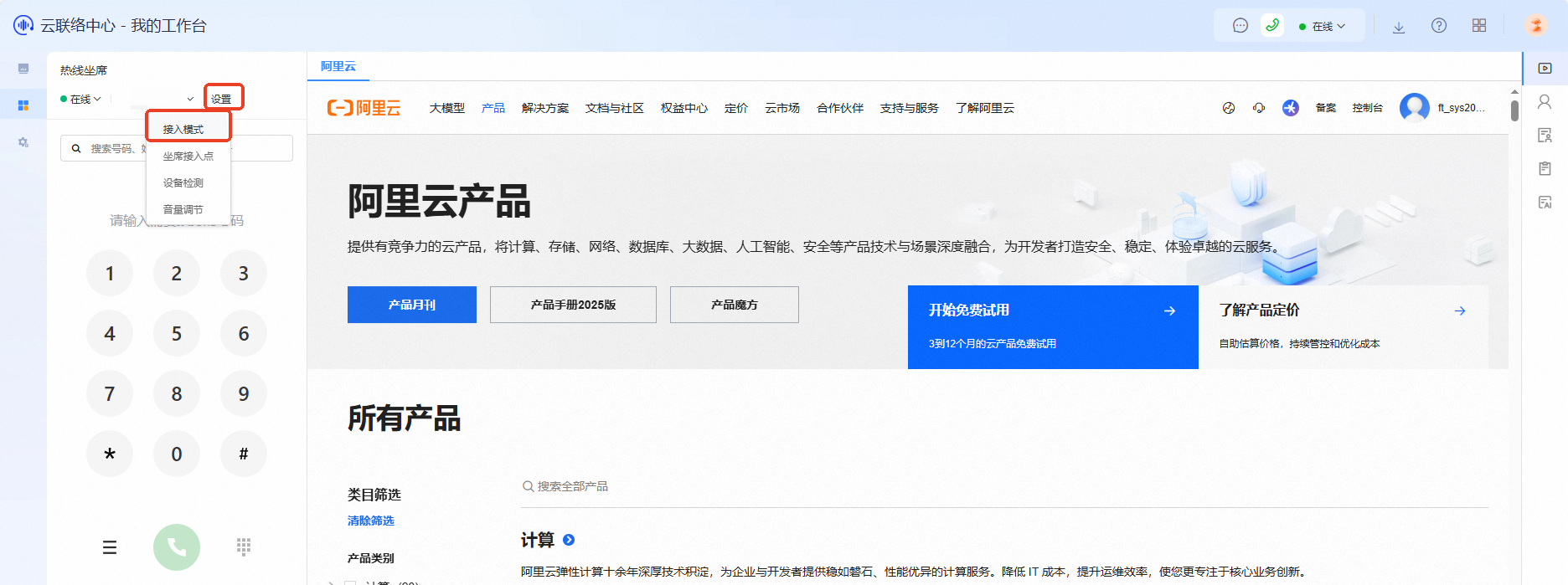This screenshot has width=1568, height=585.
Task: Click the 清除筛选 link
Action: pos(371,521)
